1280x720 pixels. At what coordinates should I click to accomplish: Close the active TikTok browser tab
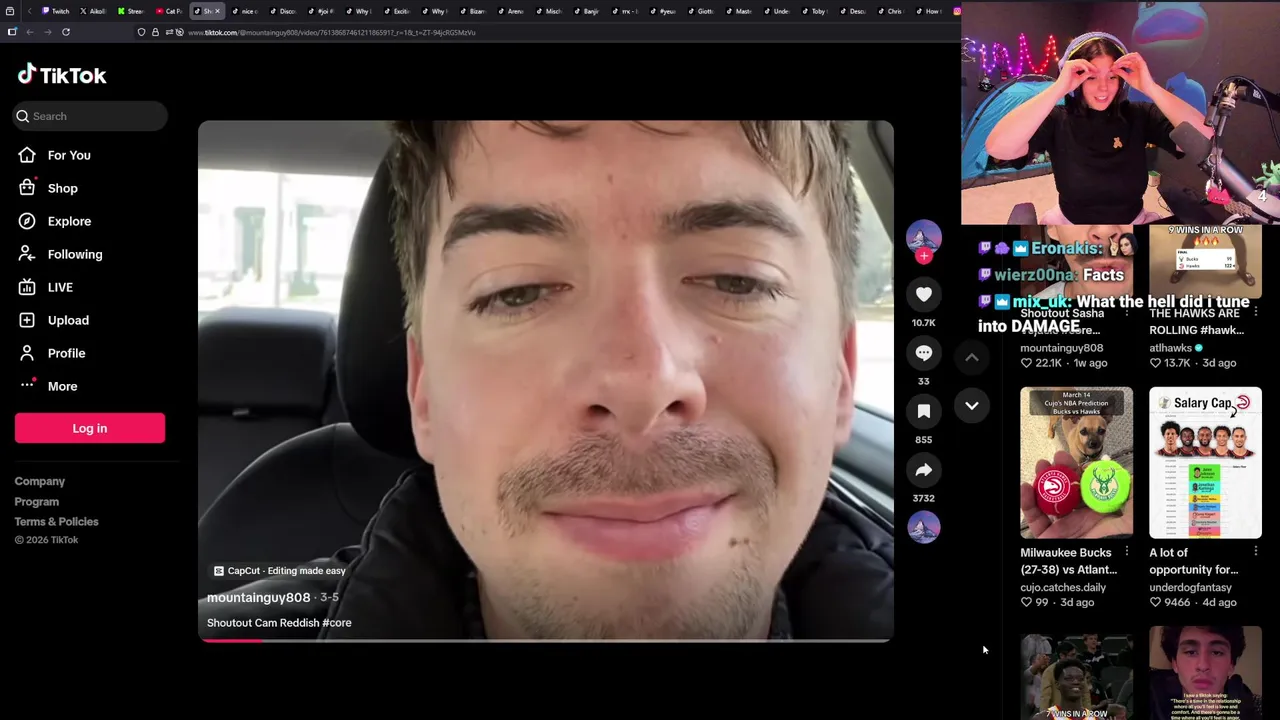217,11
